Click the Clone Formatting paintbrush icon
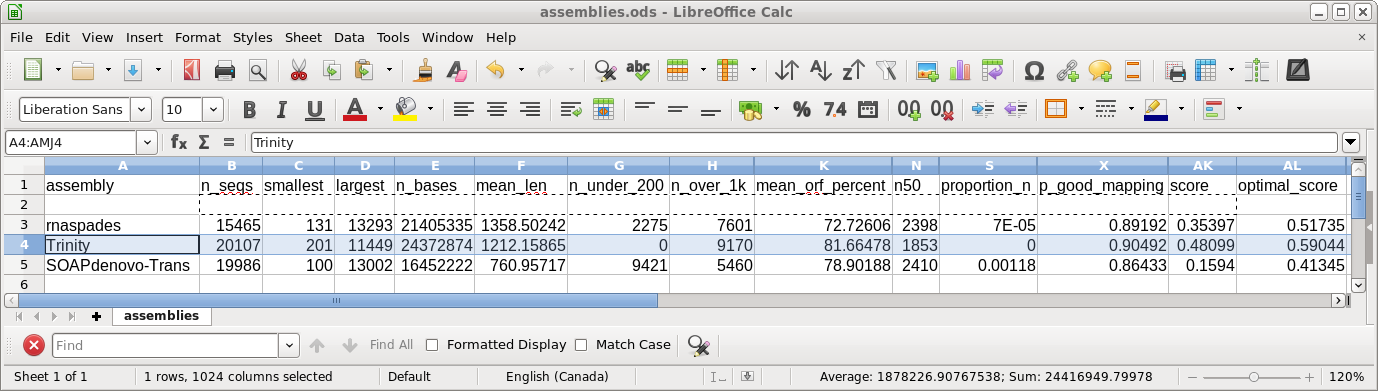The height and width of the screenshot is (391, 1378). 425,70
